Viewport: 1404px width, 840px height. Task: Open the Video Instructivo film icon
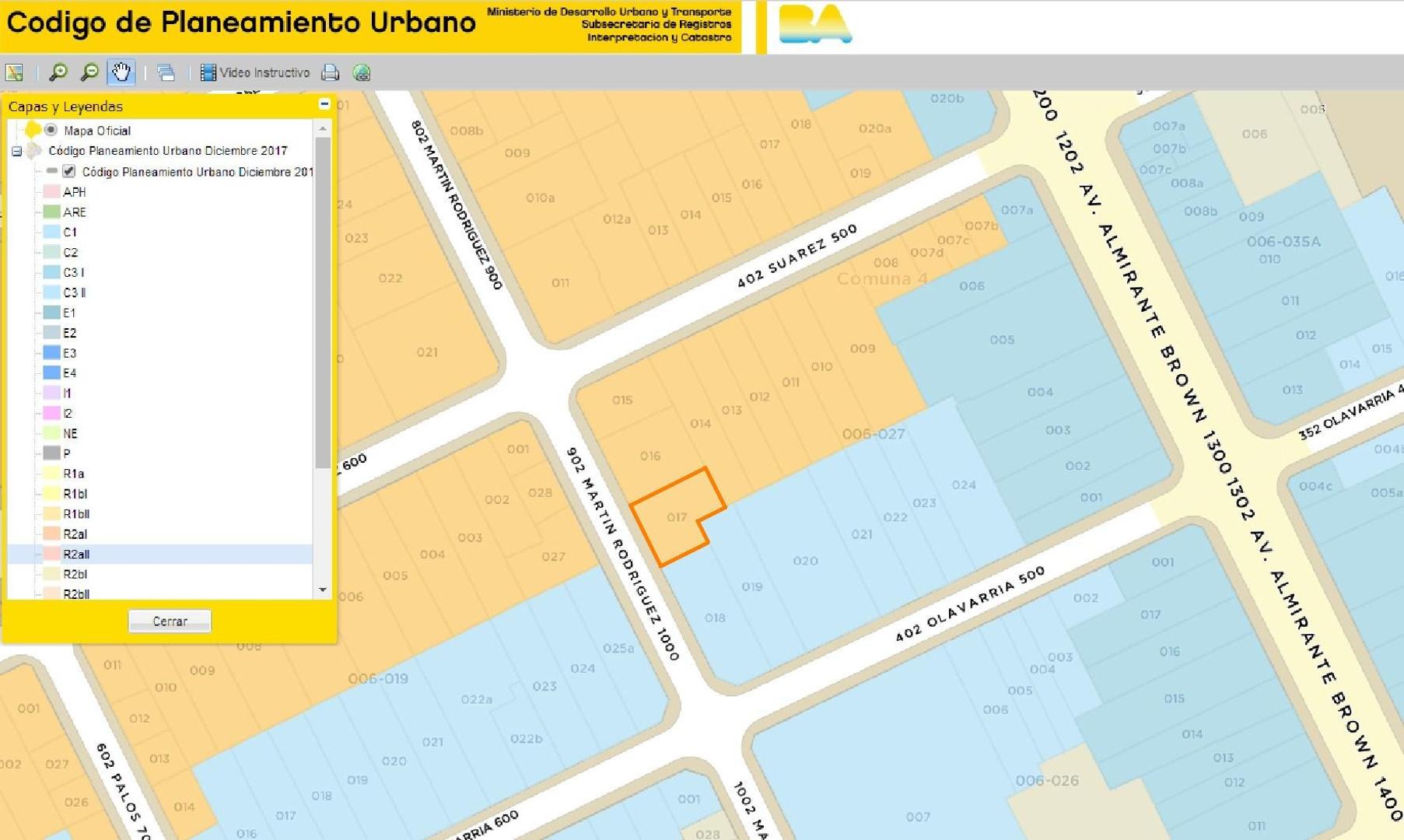point(208,72)
